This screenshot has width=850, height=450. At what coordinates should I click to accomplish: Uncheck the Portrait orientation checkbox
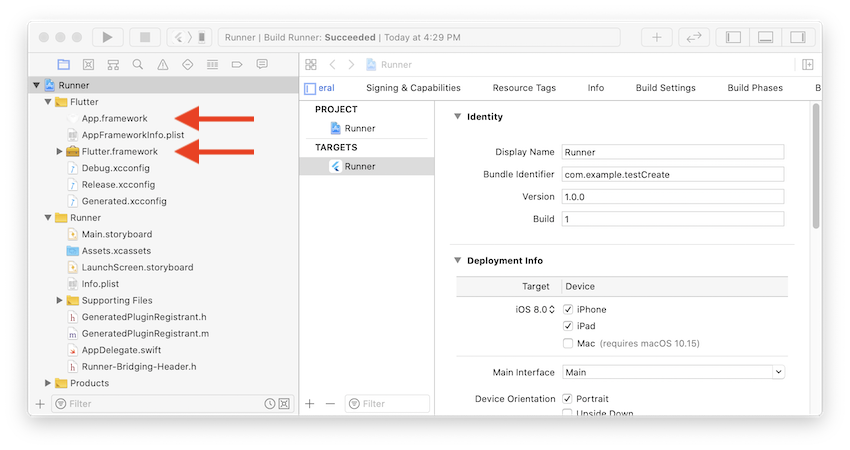pyautogui.click(x=567, y=398)
